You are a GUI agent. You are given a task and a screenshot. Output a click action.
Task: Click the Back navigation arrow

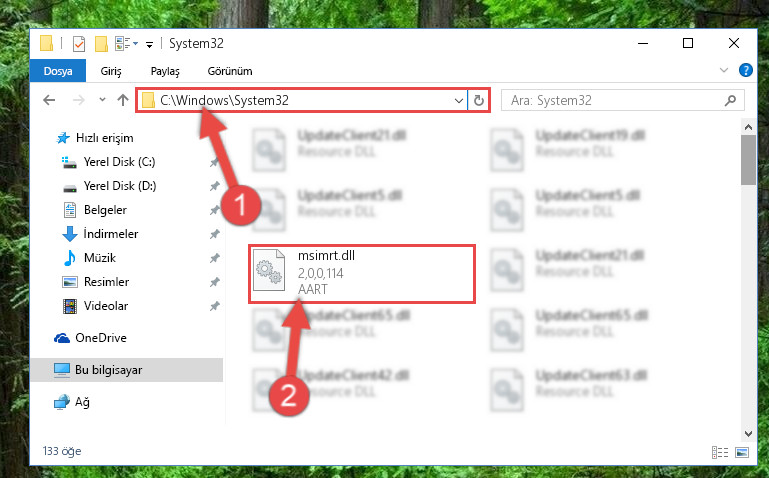click(49, 100)
